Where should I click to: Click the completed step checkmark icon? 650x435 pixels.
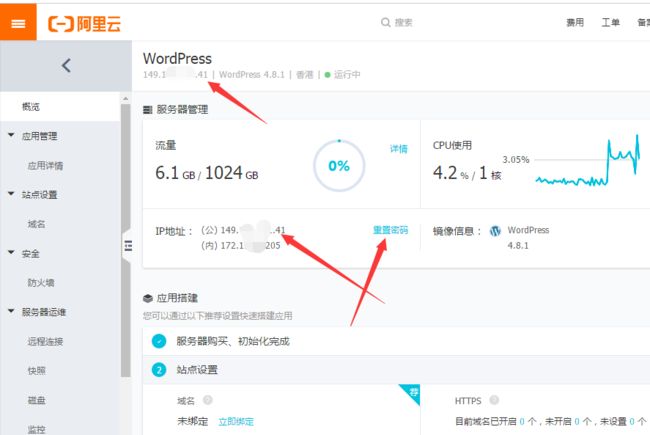pyautogui.click(x=159, y=341)
